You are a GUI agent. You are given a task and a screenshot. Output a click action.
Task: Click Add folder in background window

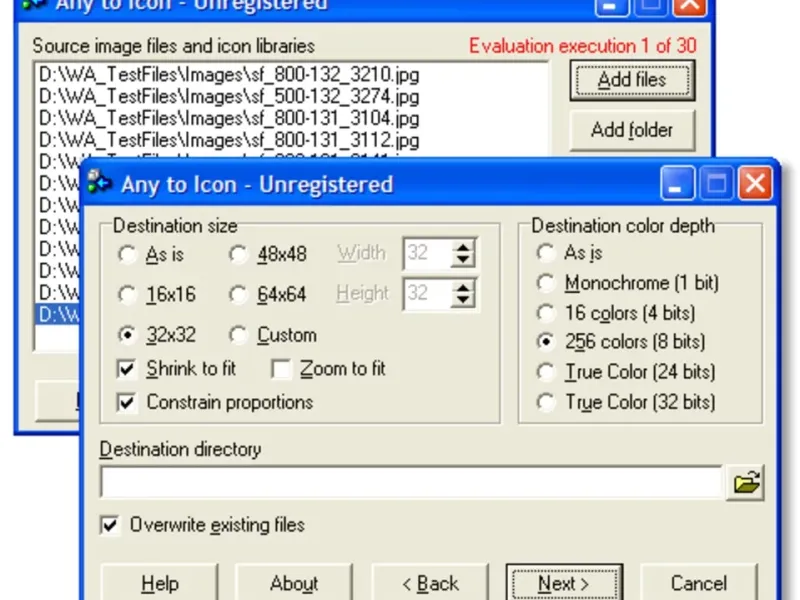[632, 130]
